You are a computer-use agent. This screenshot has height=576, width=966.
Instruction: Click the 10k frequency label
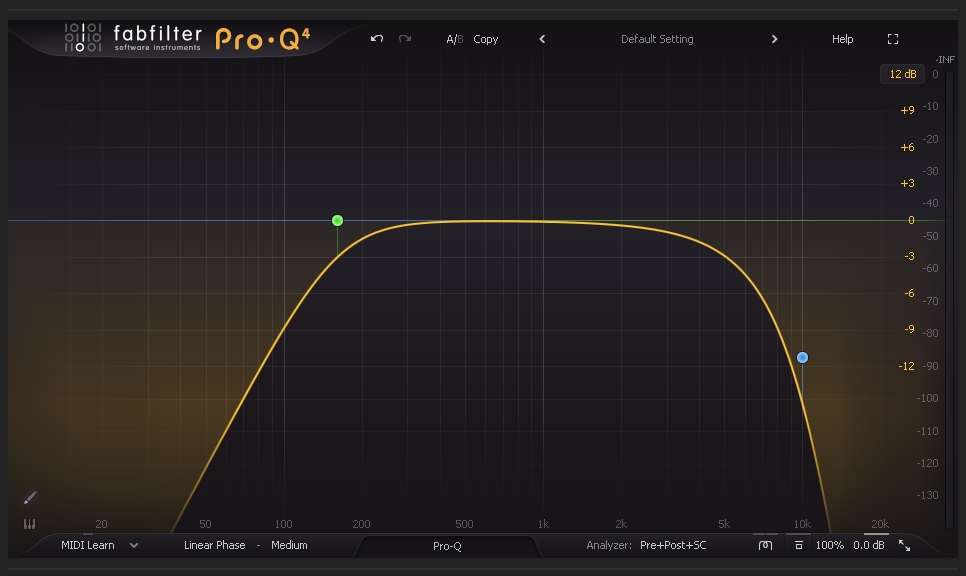pos(802,524)
